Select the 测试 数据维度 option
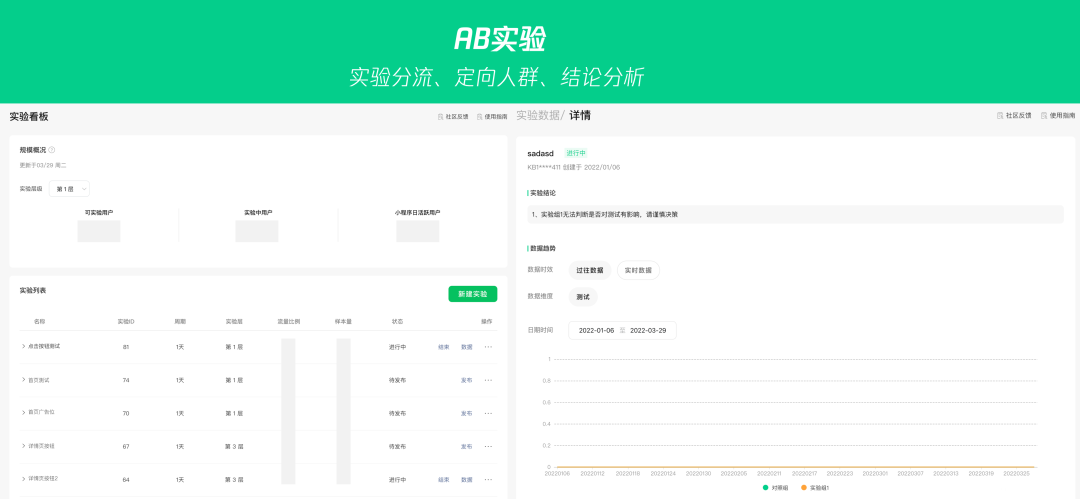The width and height of the screenshot is (1080, 499). [x=583, y=296]
